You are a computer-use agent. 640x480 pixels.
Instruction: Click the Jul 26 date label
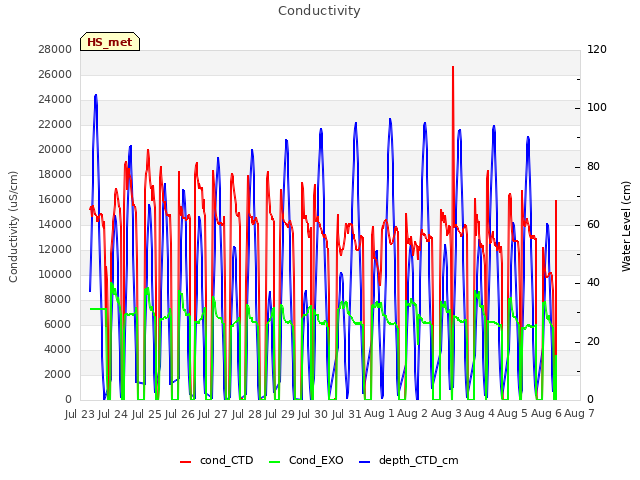180,414
